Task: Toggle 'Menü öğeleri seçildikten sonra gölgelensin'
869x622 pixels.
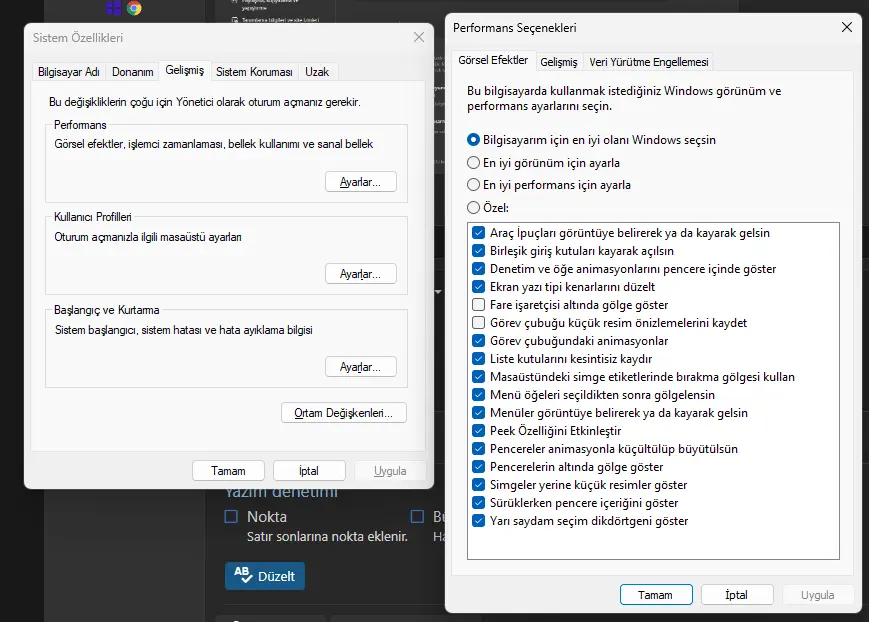Action: pos(478,395)
